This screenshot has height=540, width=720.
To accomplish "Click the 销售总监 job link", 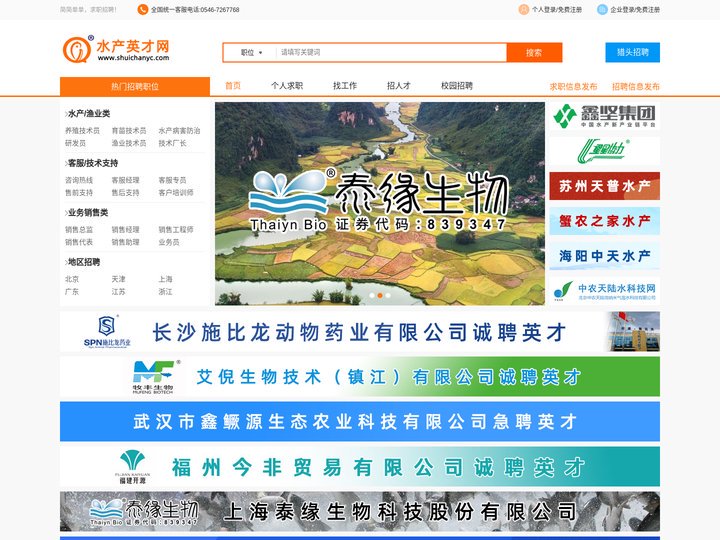I will (79, 230).
